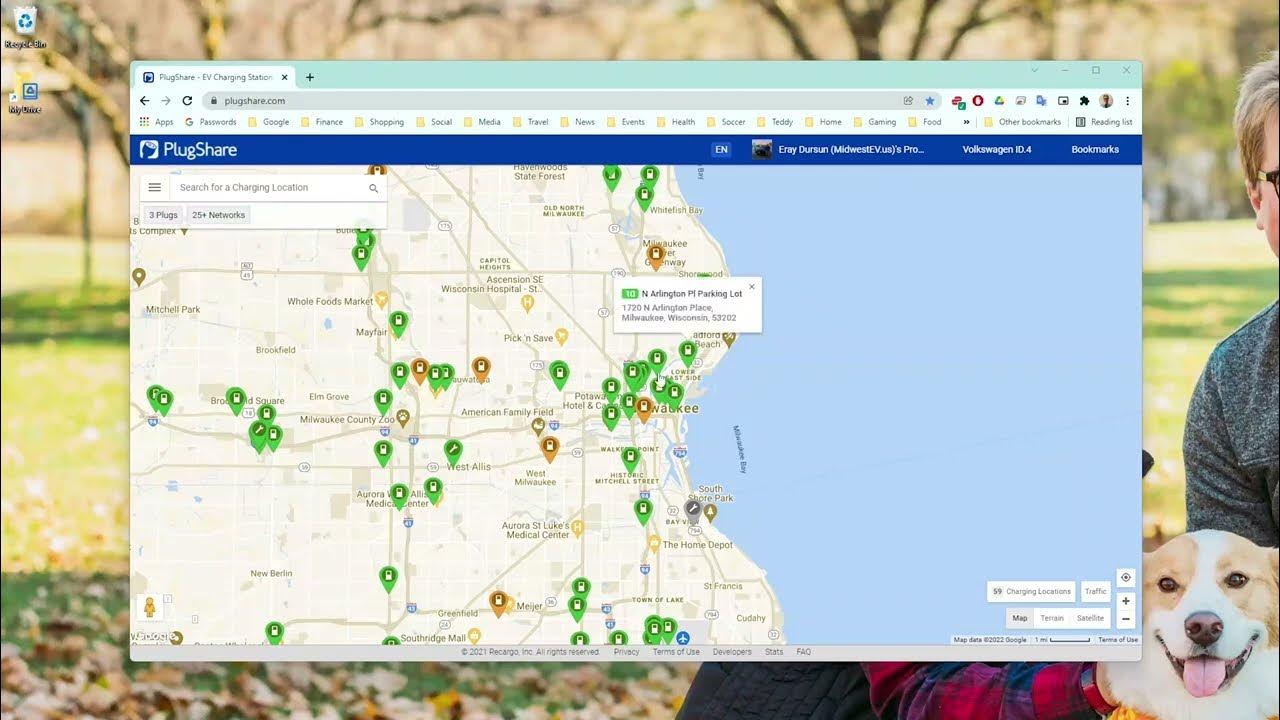
Task: Expand hidden bookmarks with the chevron
Action: click(x=966, y=122)
